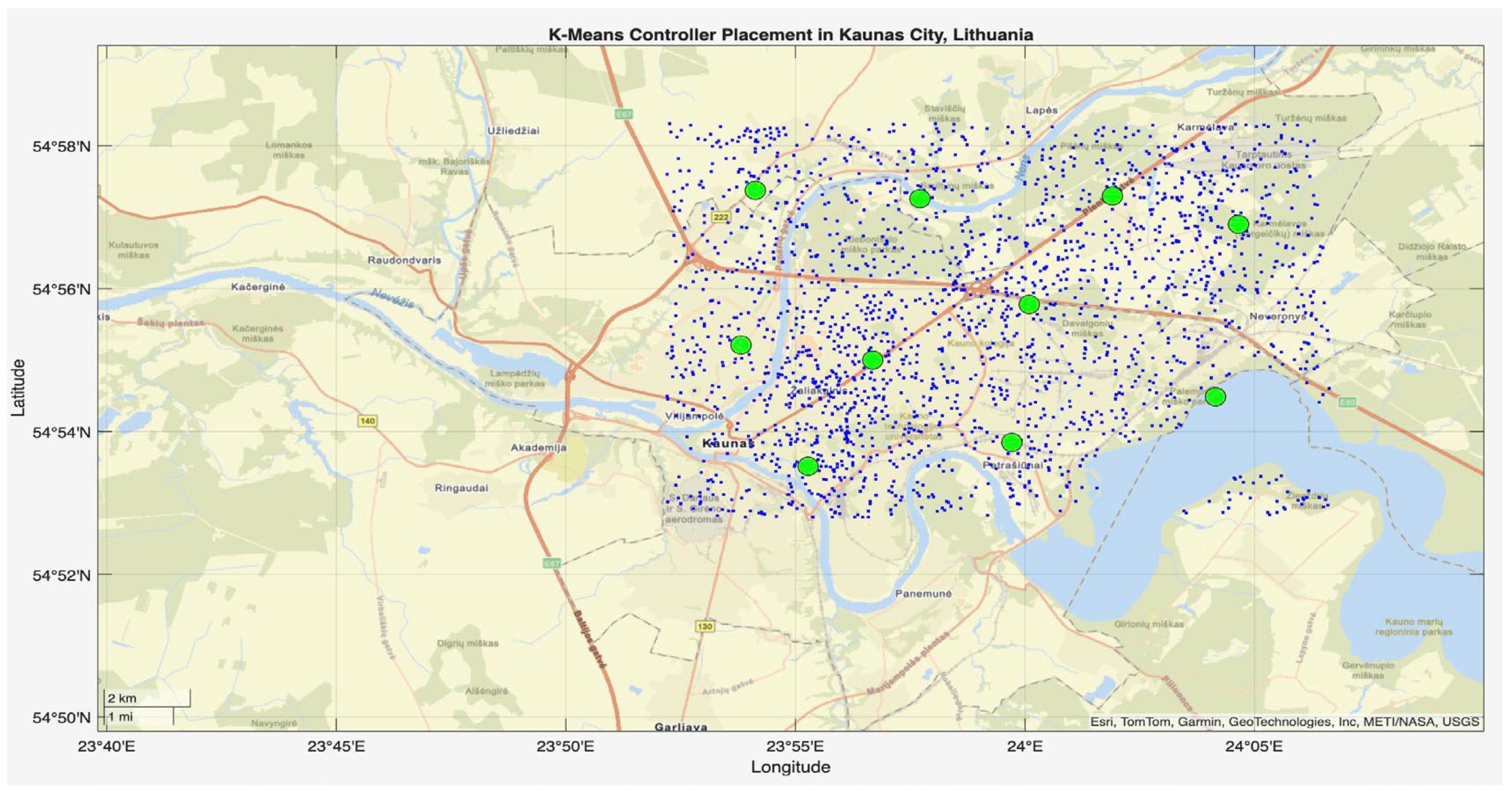Click the Raudondvaris town label
The image size is (1512, 793).
pyautogui.click(x=404, y=260)
